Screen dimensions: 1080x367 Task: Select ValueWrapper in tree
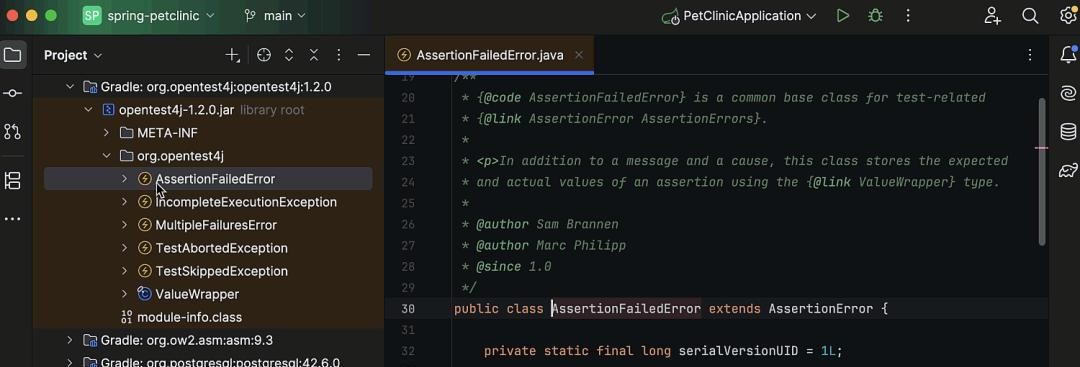click(x=197, y=294)
